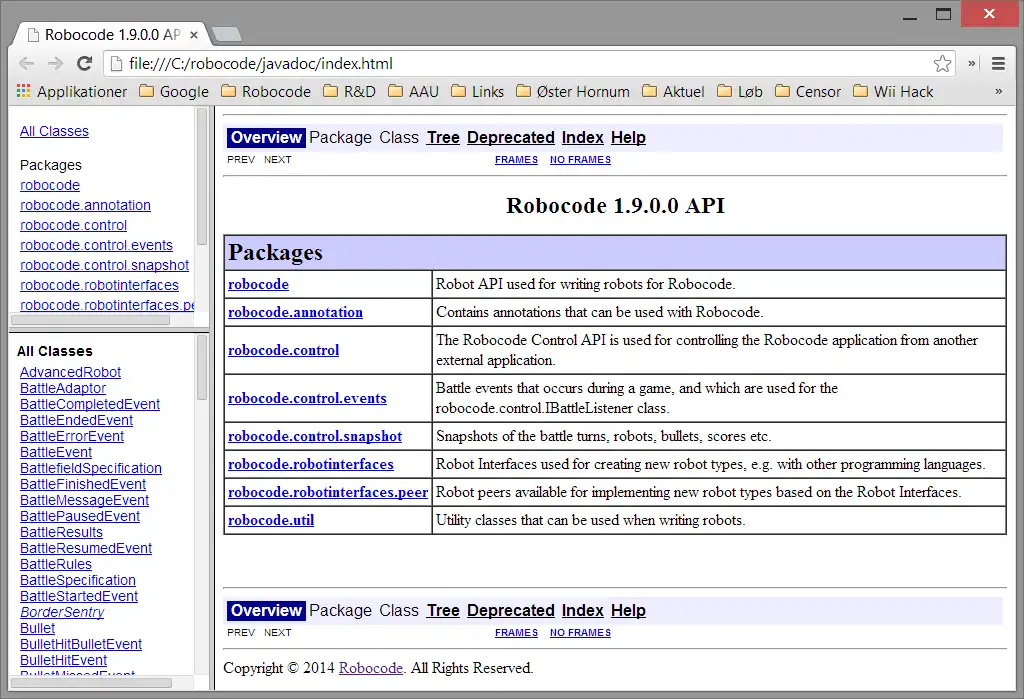
Task: Open the Løb bookmark folder
Action: [740, 91]
